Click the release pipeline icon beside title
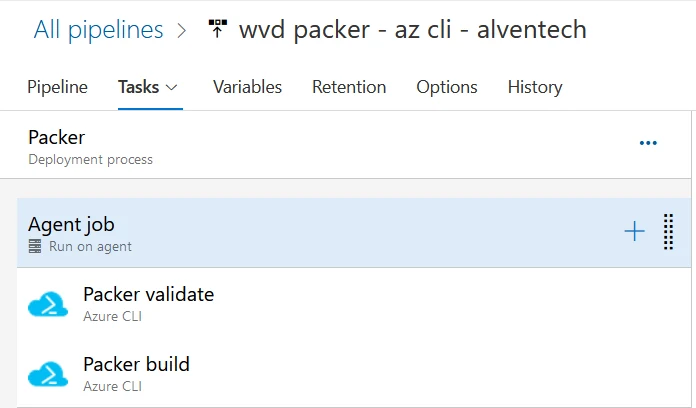This screenshot has width=696, height=408. point(218,29)
